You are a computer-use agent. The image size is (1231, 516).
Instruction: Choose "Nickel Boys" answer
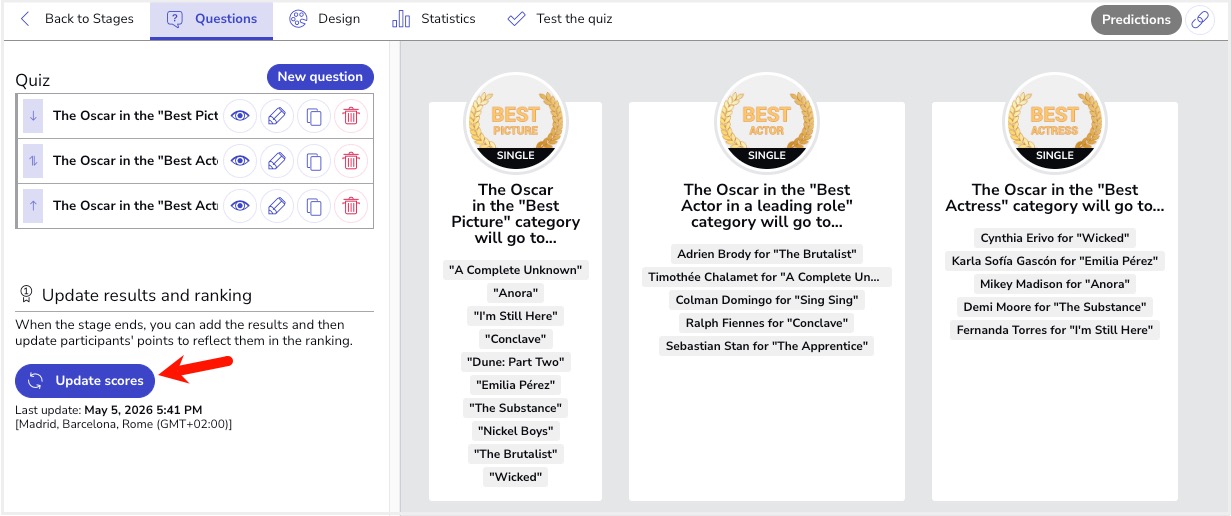[515, 431]
